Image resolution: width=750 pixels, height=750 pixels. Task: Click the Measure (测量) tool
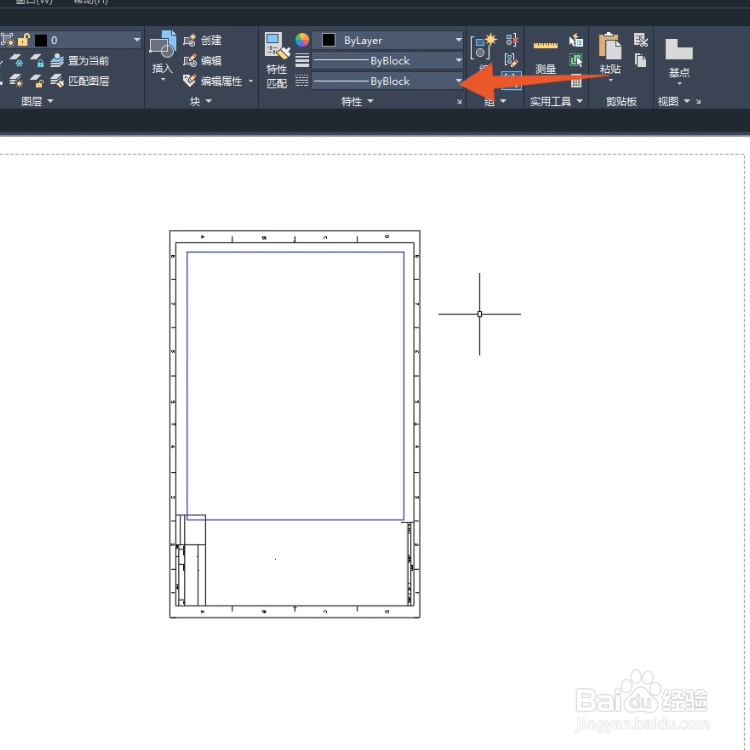coord(545,56)
